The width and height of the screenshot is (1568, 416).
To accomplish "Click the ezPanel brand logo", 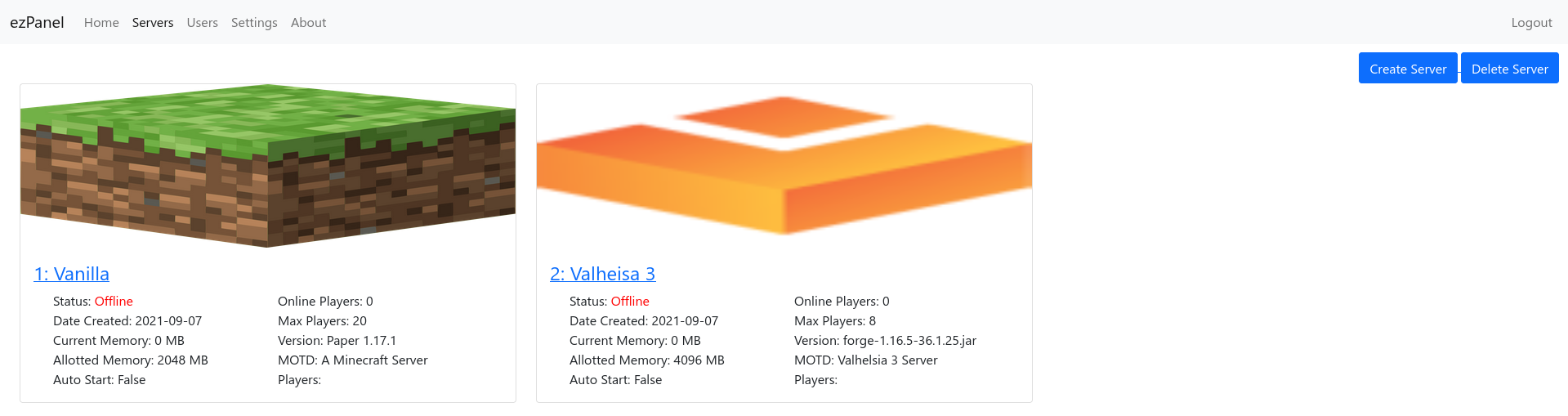I will tap(37, 22).
